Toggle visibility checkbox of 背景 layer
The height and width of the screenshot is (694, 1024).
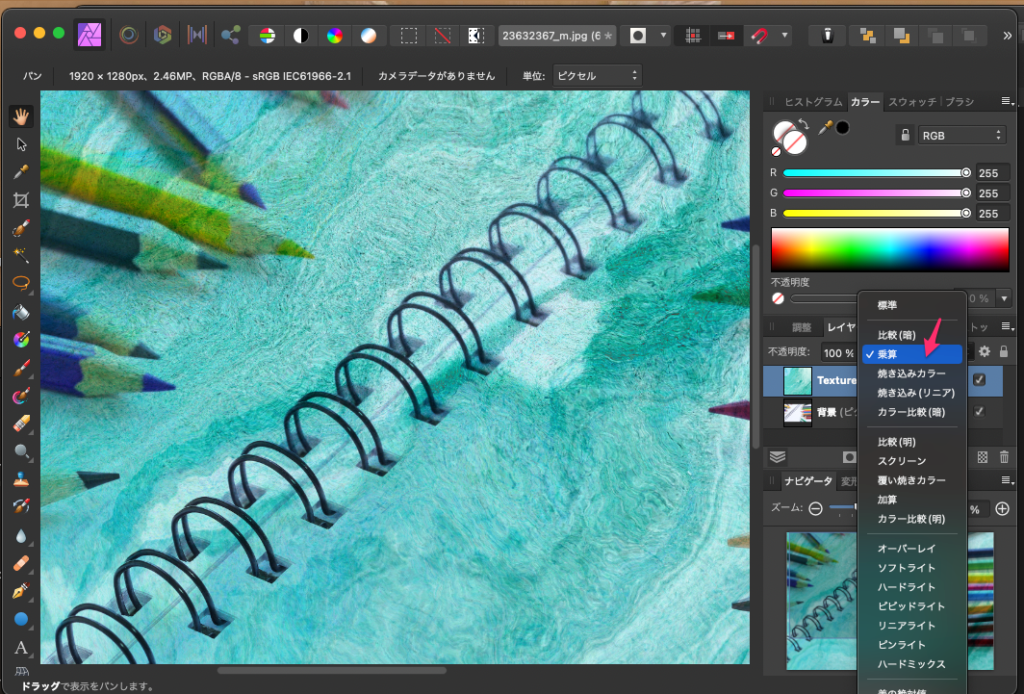pyautogui.click(x=980, y=412)
